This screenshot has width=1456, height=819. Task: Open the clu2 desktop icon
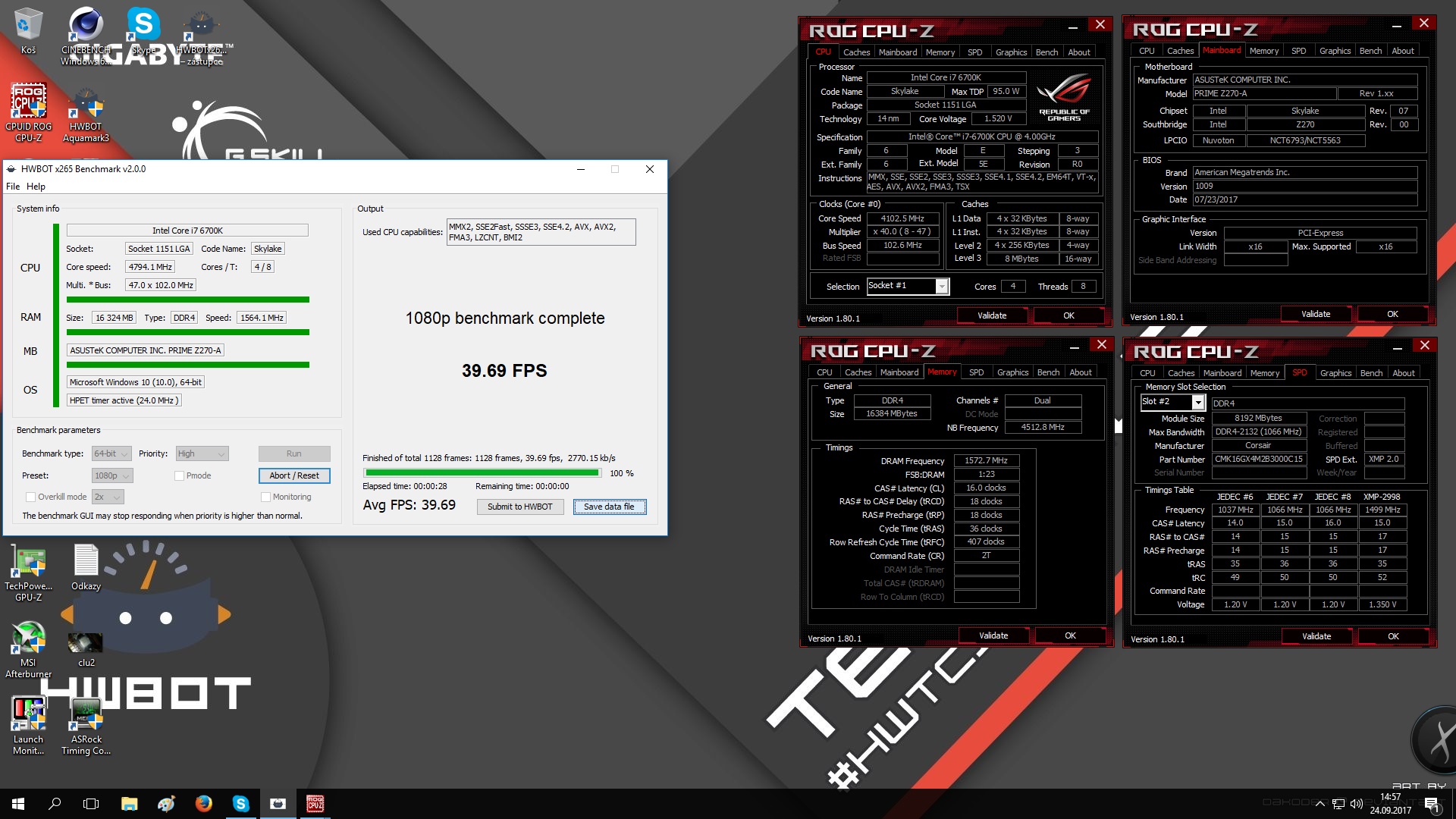tap(86, 649)
